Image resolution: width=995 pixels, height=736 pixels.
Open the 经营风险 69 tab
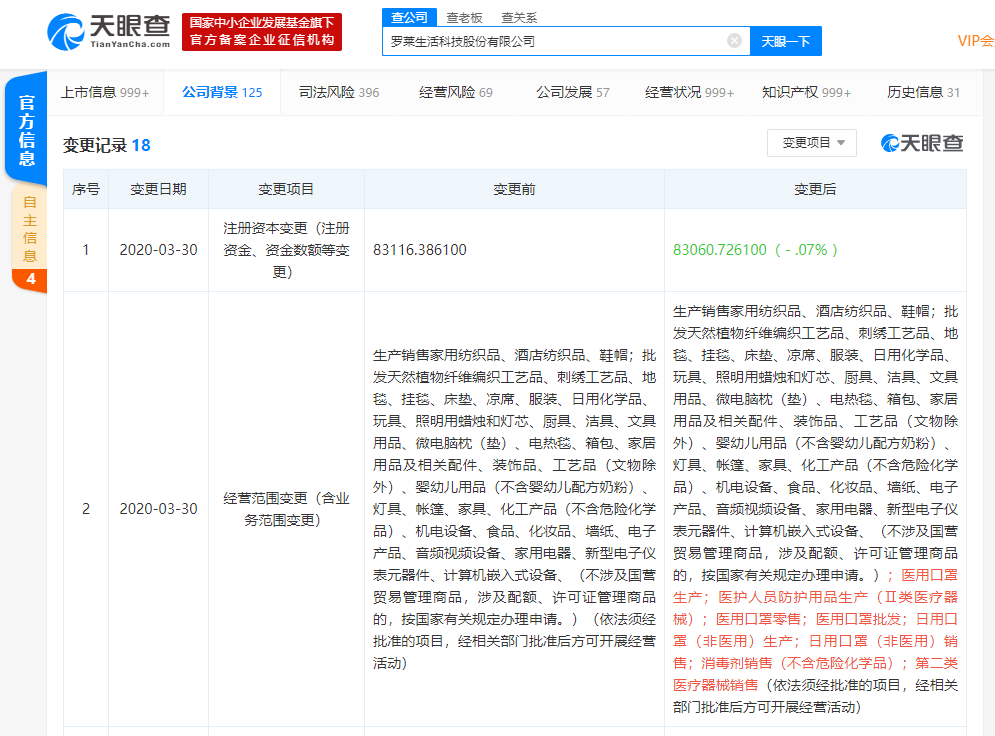point(456,93)
